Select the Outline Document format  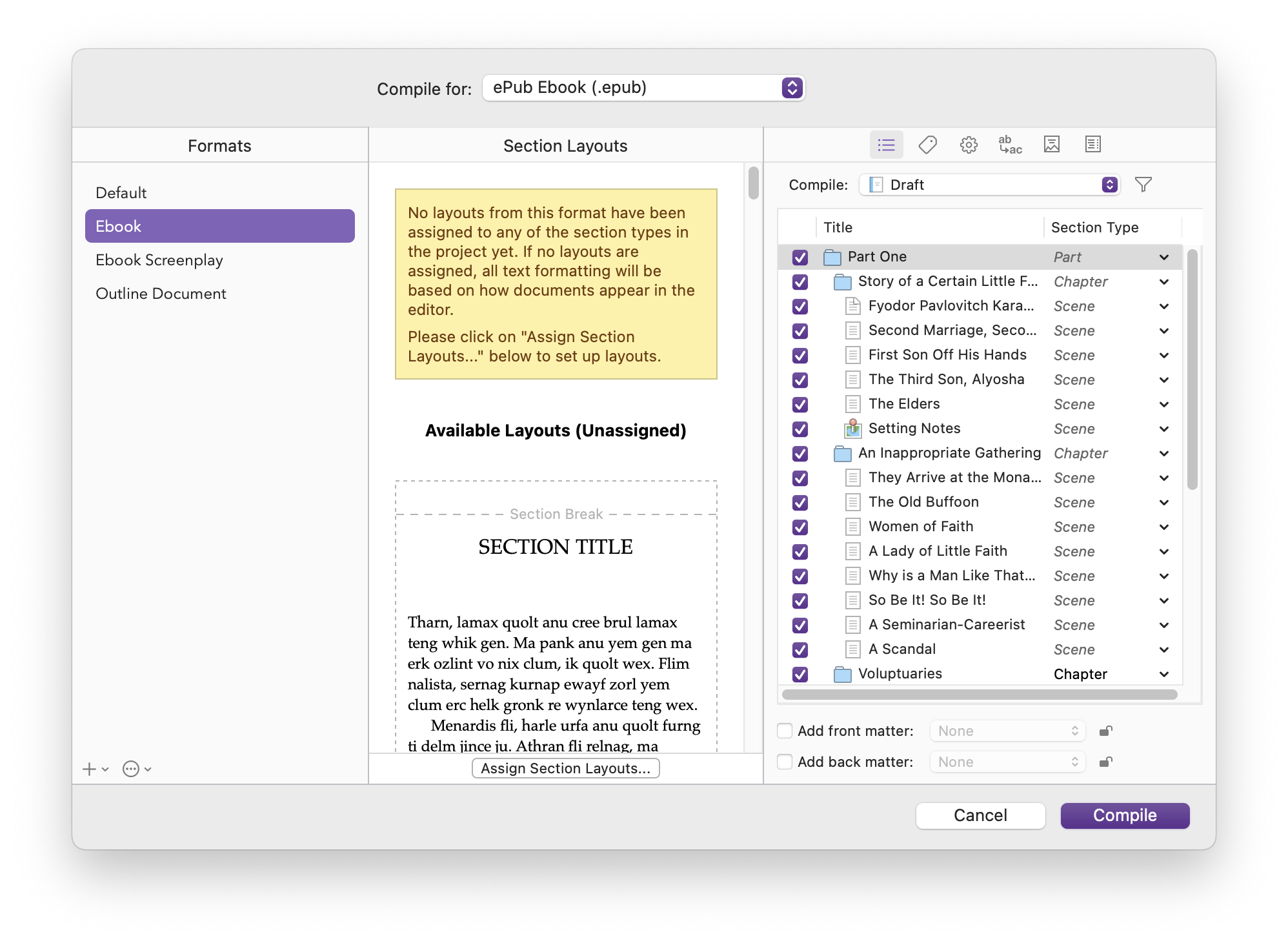point(161,294)
